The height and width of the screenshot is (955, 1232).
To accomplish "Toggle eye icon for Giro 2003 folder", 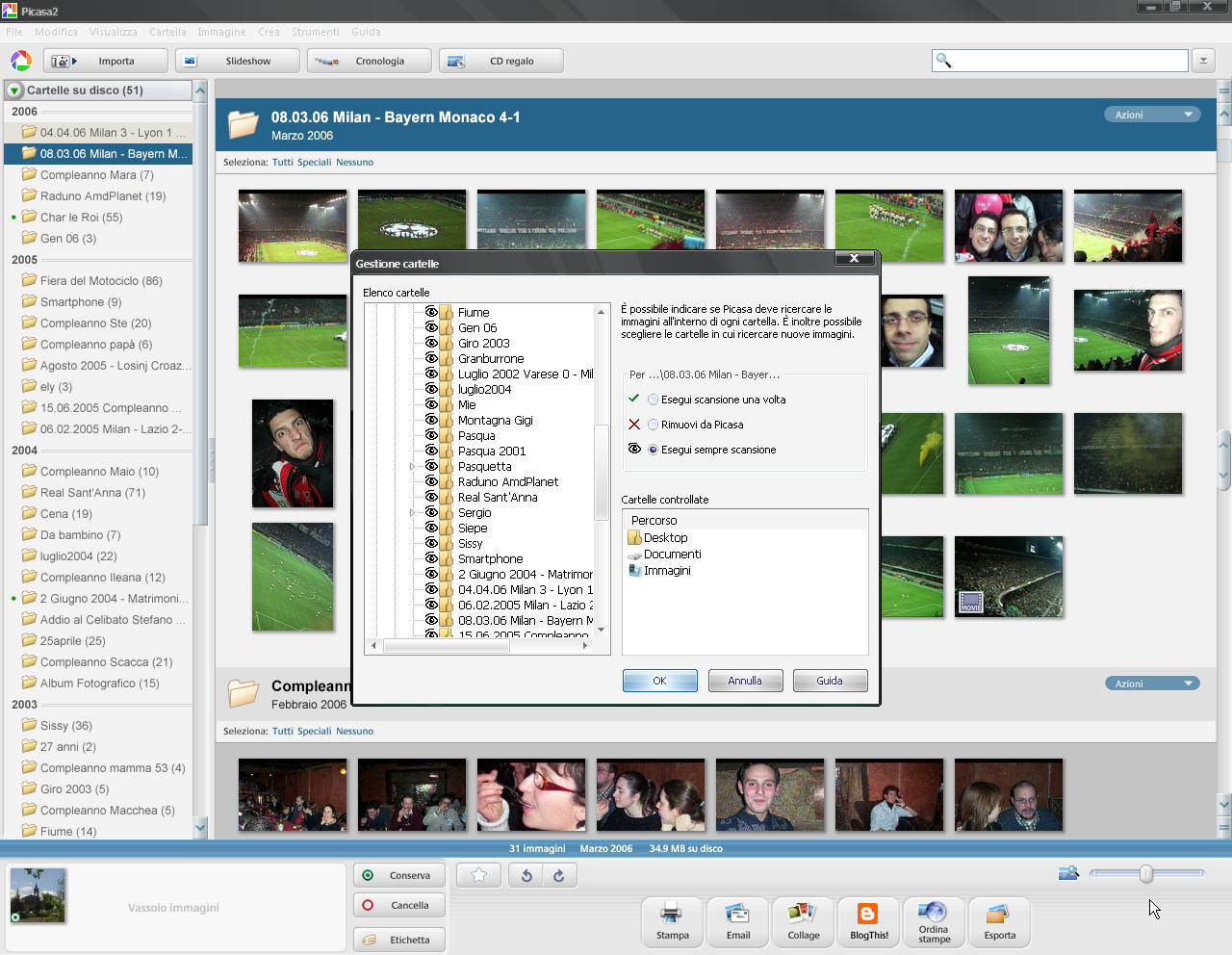I will coord(431,343).
